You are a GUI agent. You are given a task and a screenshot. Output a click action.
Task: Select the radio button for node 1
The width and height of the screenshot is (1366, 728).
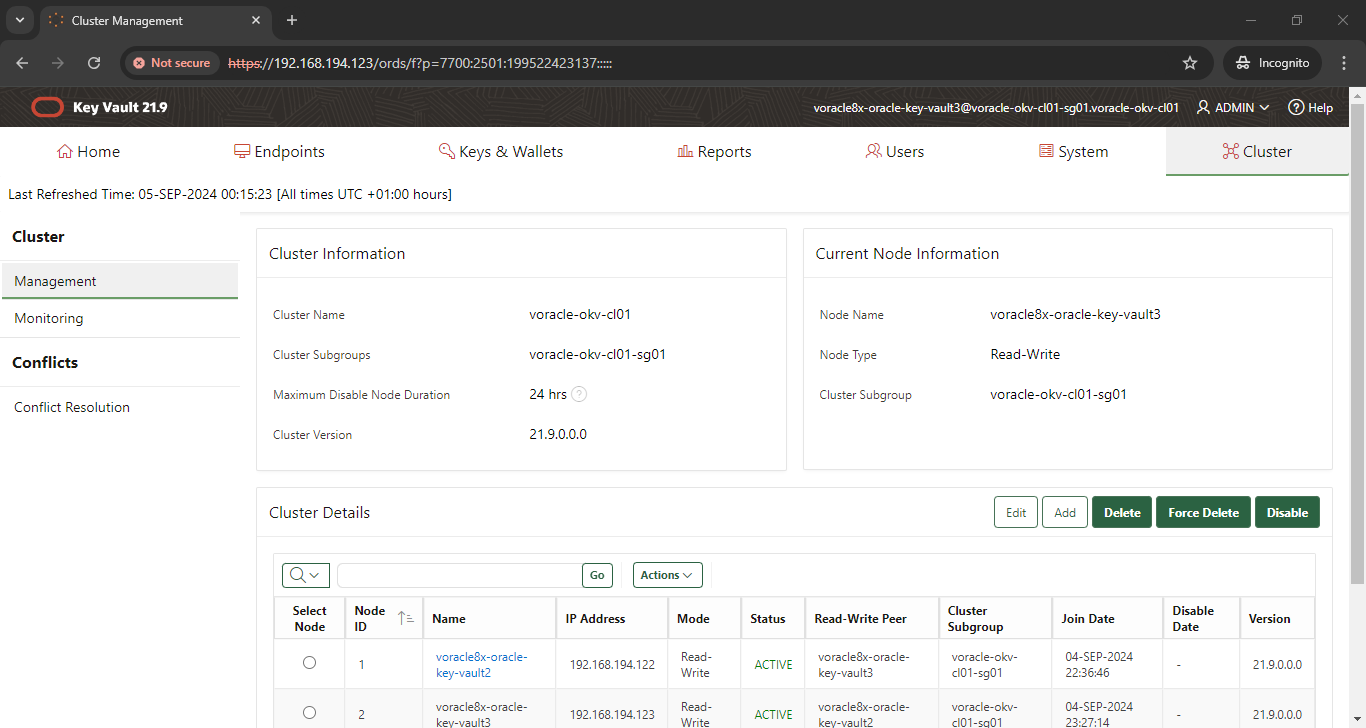coord(309,662)
